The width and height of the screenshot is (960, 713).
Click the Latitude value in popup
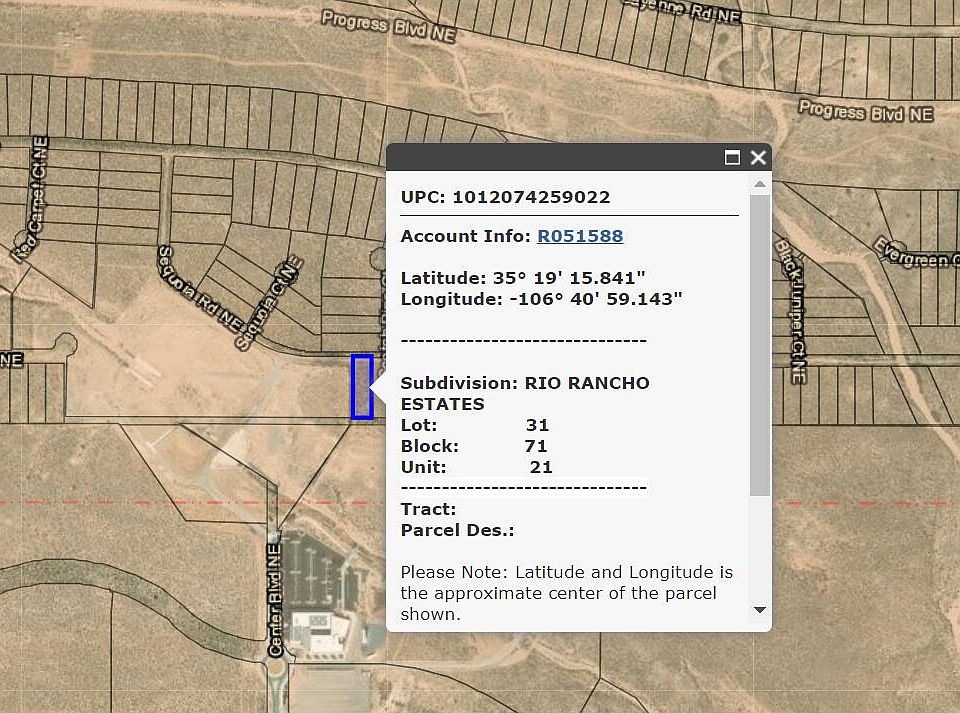[x=564, y=278]
